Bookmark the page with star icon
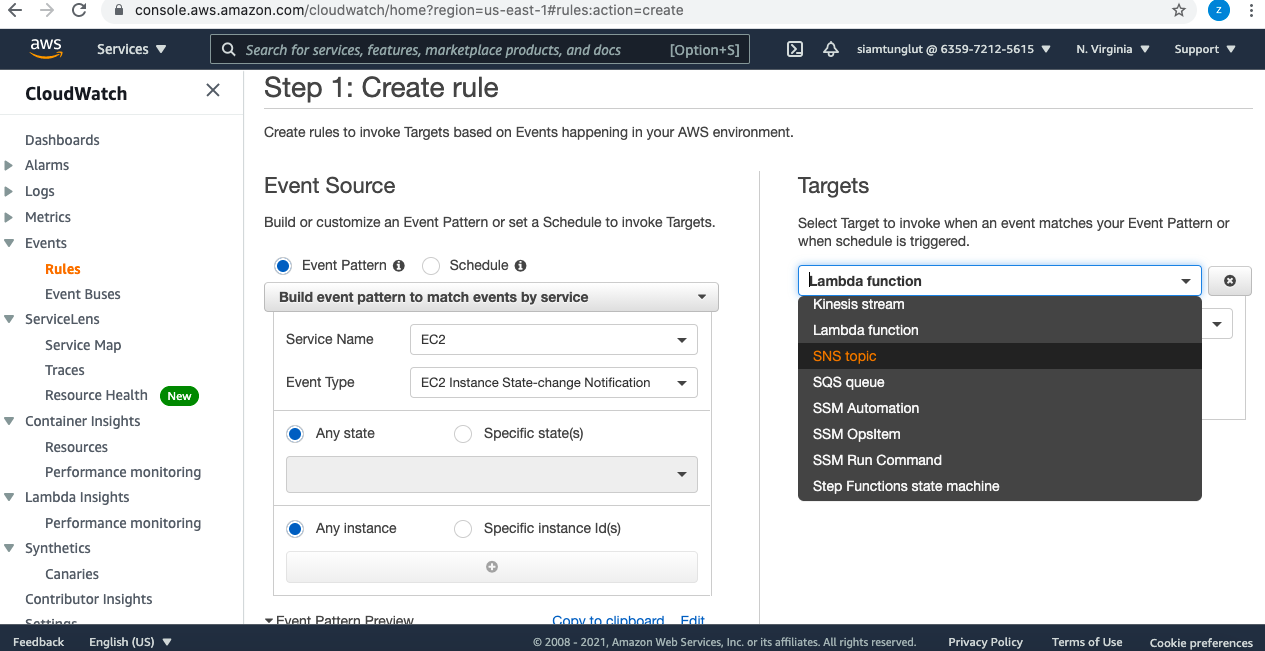This screenshot has width=1265, height=651. pyautogui.click(x=1179, y=10)
